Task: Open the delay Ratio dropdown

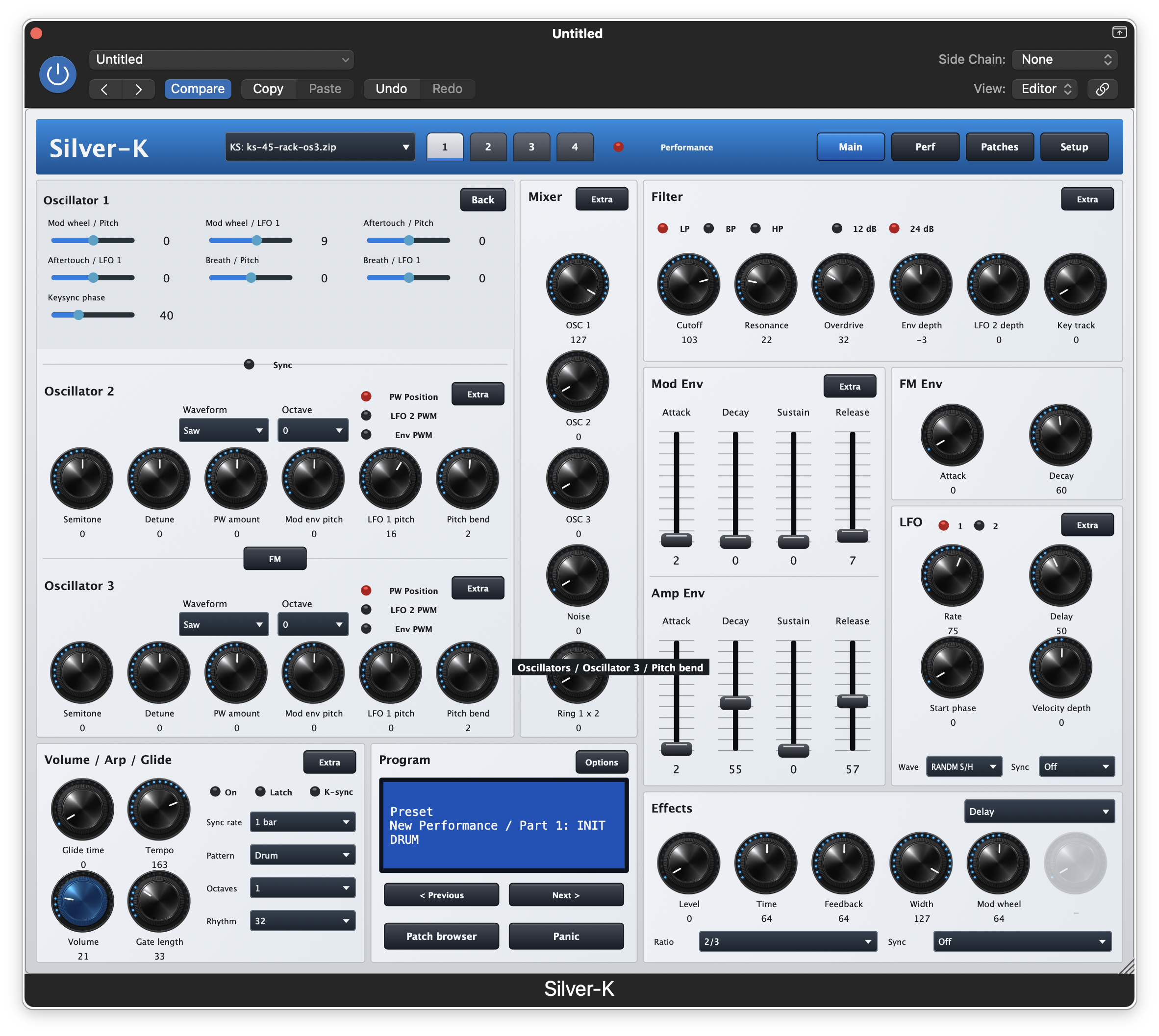Action: coord(788,941)
